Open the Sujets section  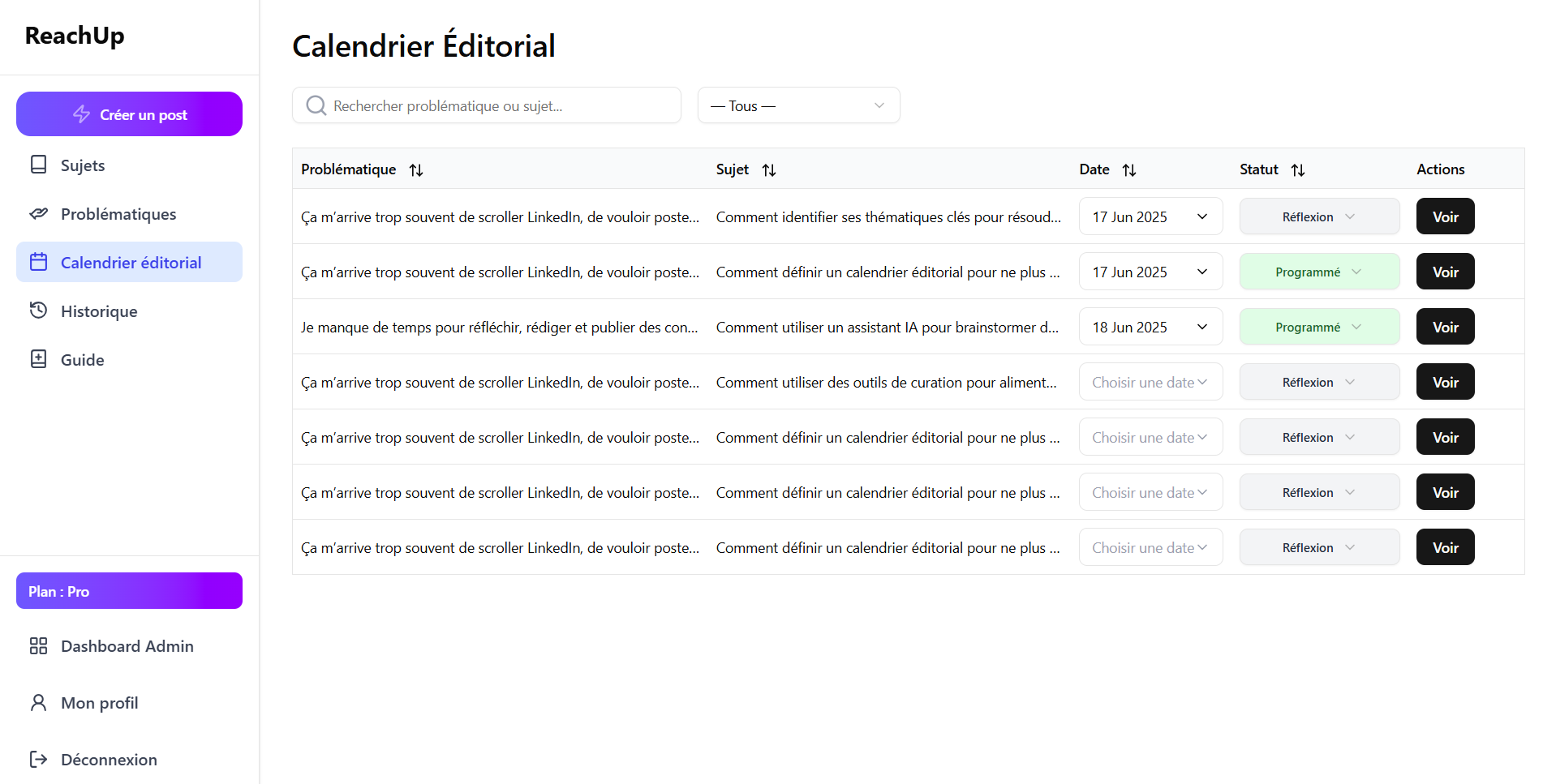click(129, 165)
